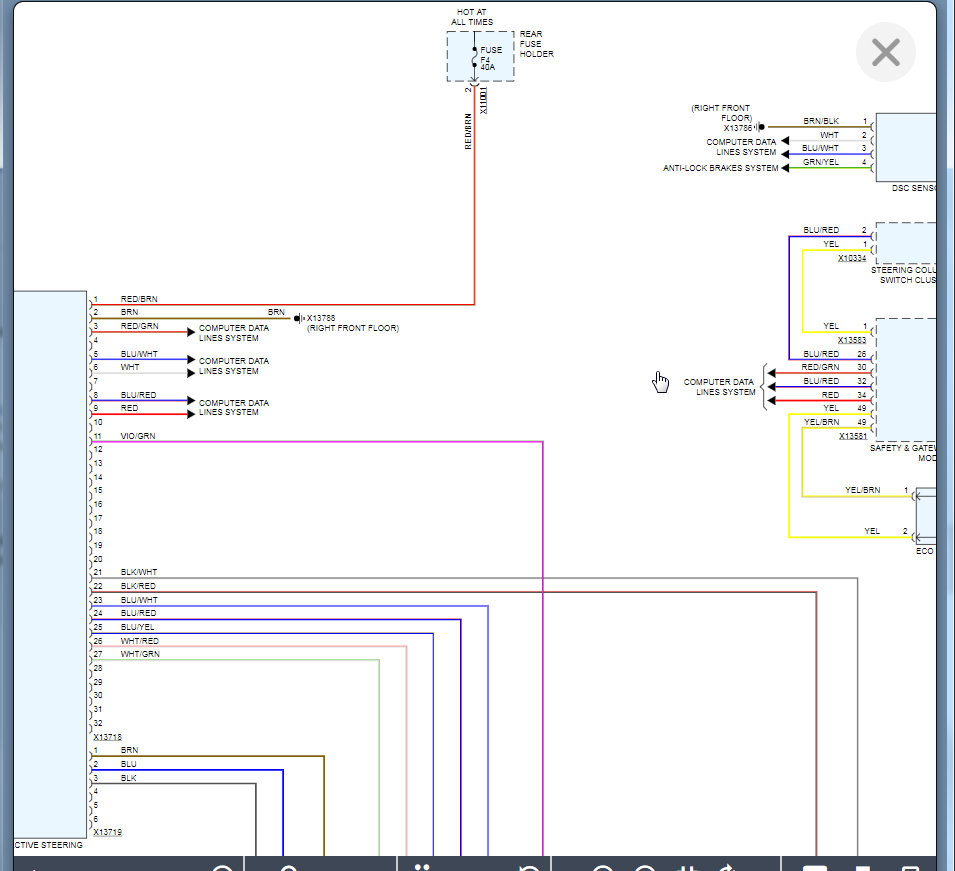Screen dimensions: 955x871
Task: Open connector X10334 reference
Action: [x=852, y=257]
